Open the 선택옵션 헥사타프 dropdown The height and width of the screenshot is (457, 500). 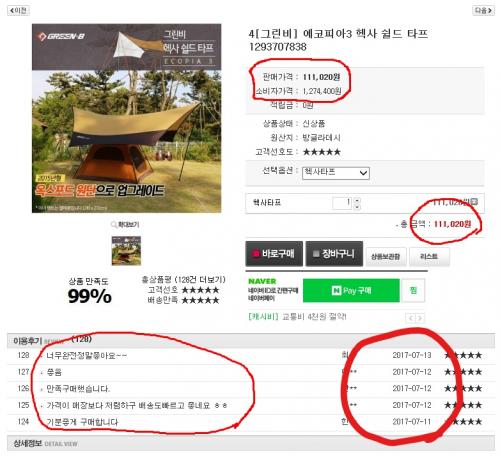tap(336, 173)
